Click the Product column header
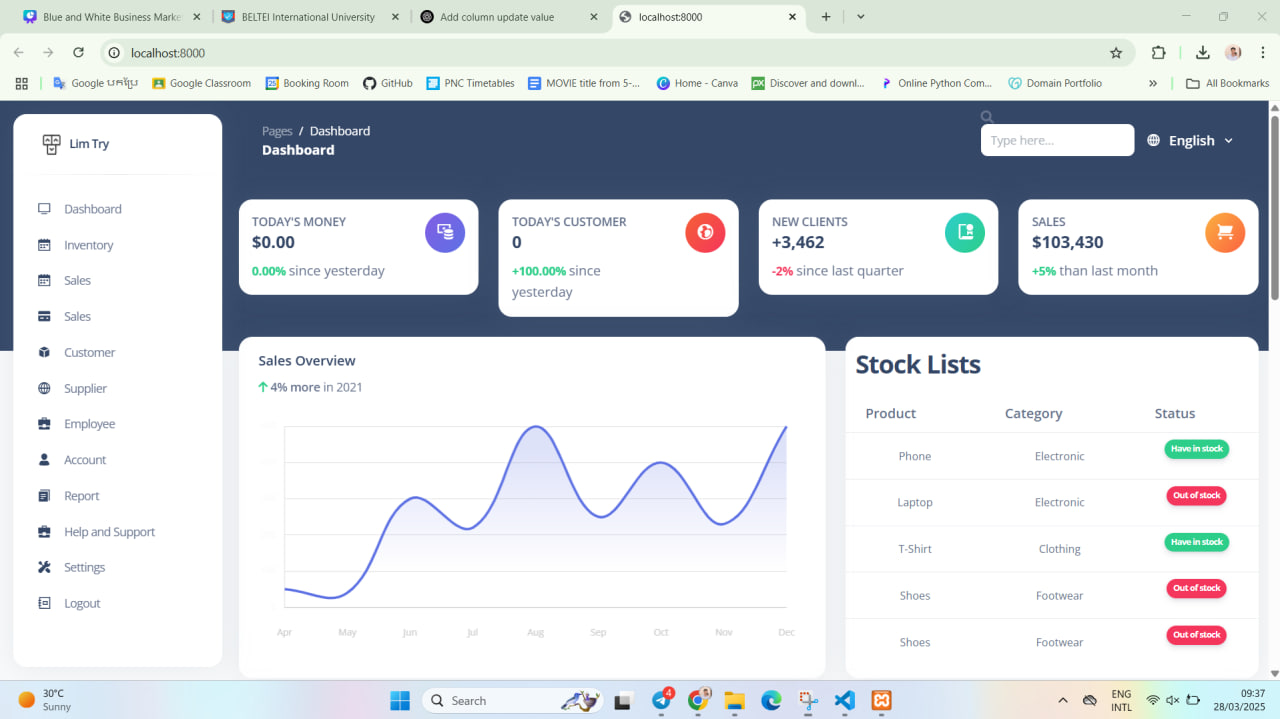The image size is (1280, 719). click(891, 413)
